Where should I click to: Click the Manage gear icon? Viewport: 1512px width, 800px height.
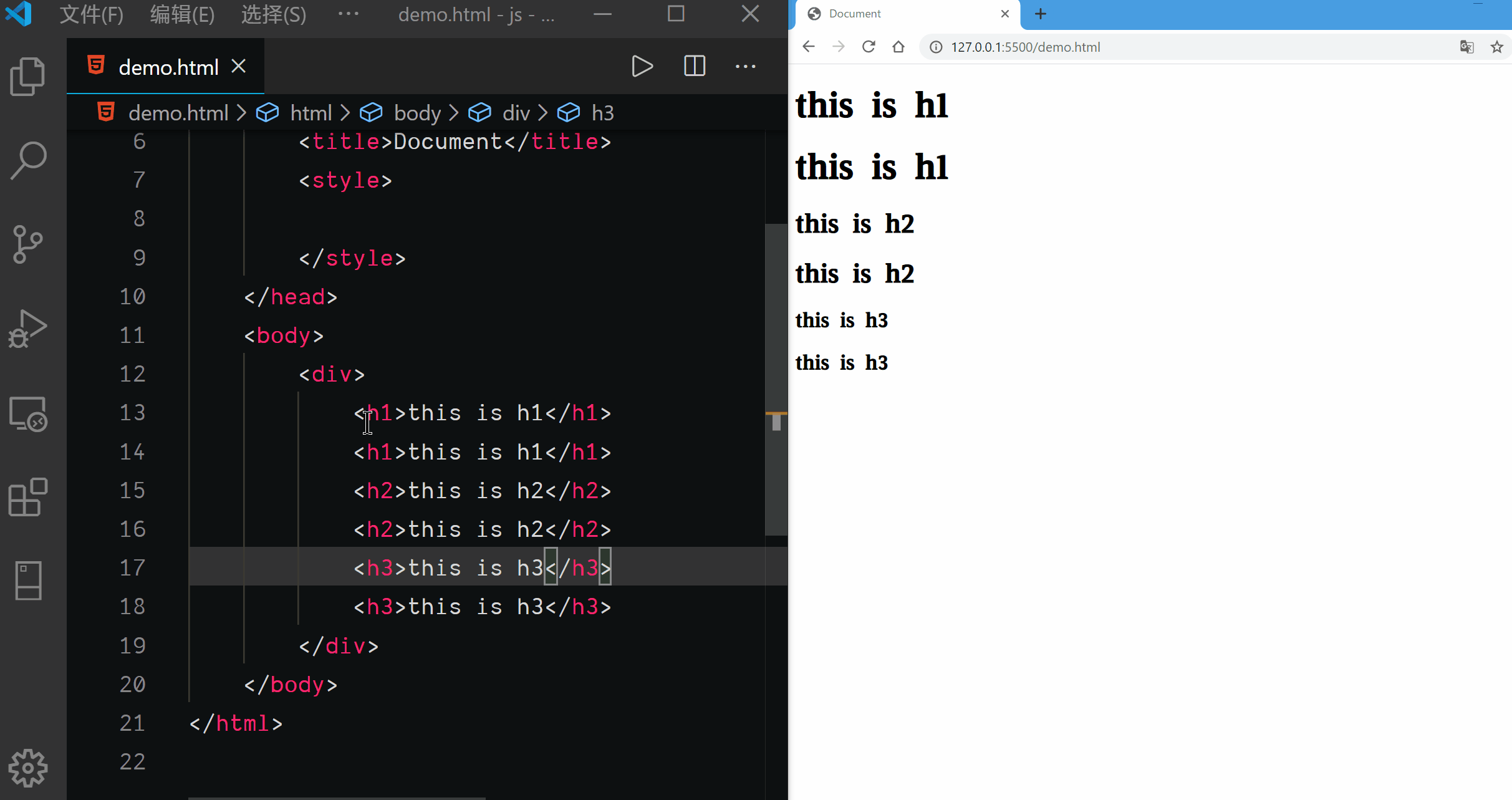click(x=27, y=768)
